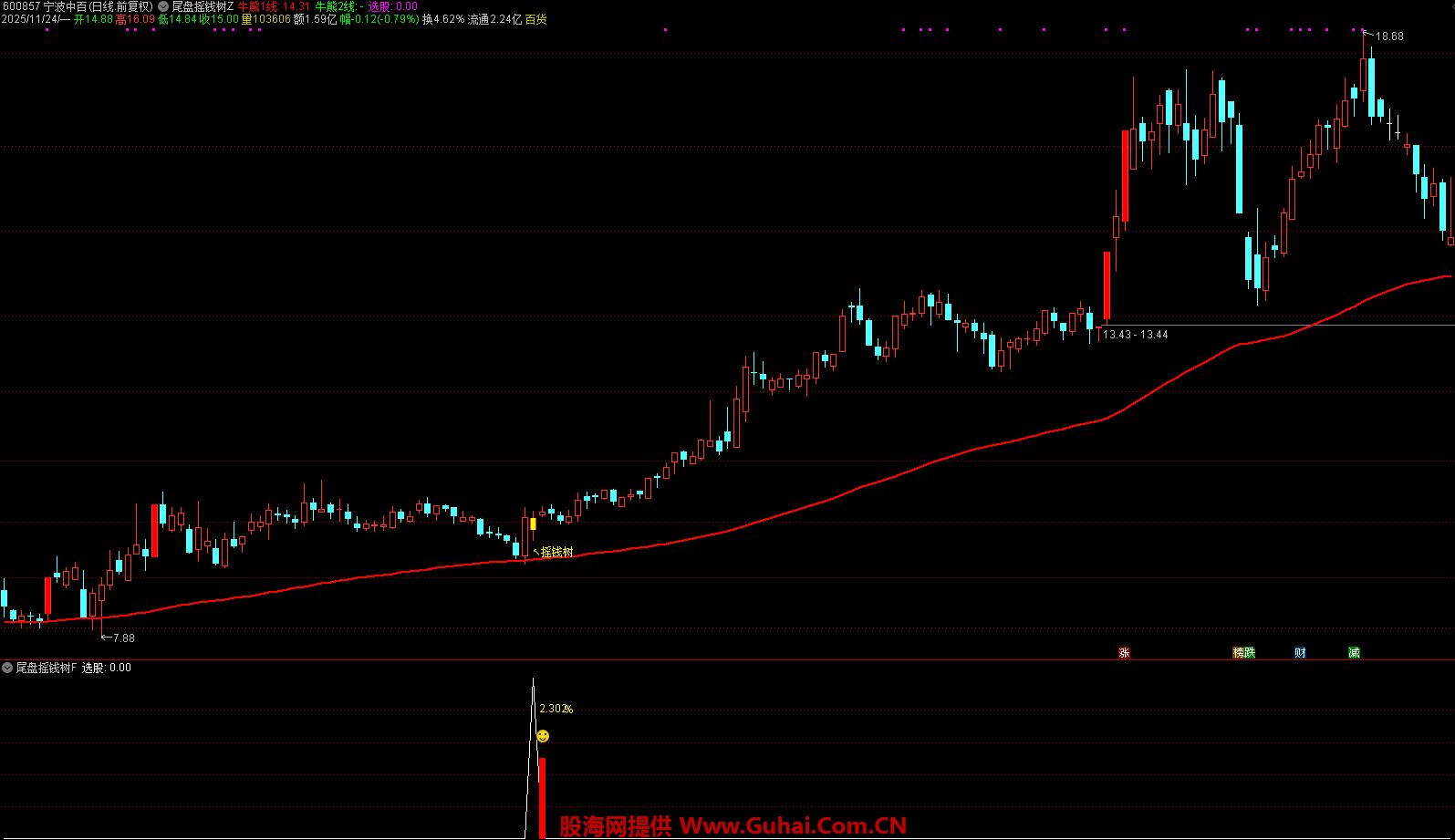Click the green 减 event marker icon
1455x840 pixels.
tap(1354, 653)
